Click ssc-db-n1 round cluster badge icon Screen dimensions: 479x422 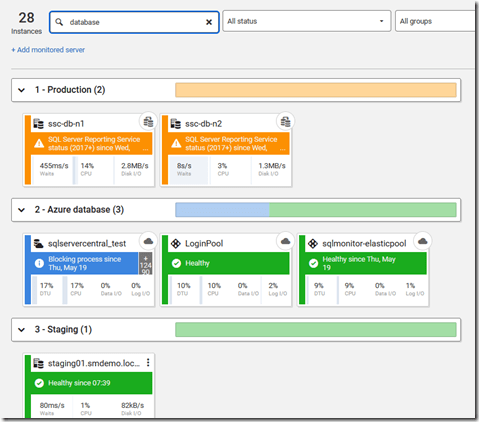point(148,121)
